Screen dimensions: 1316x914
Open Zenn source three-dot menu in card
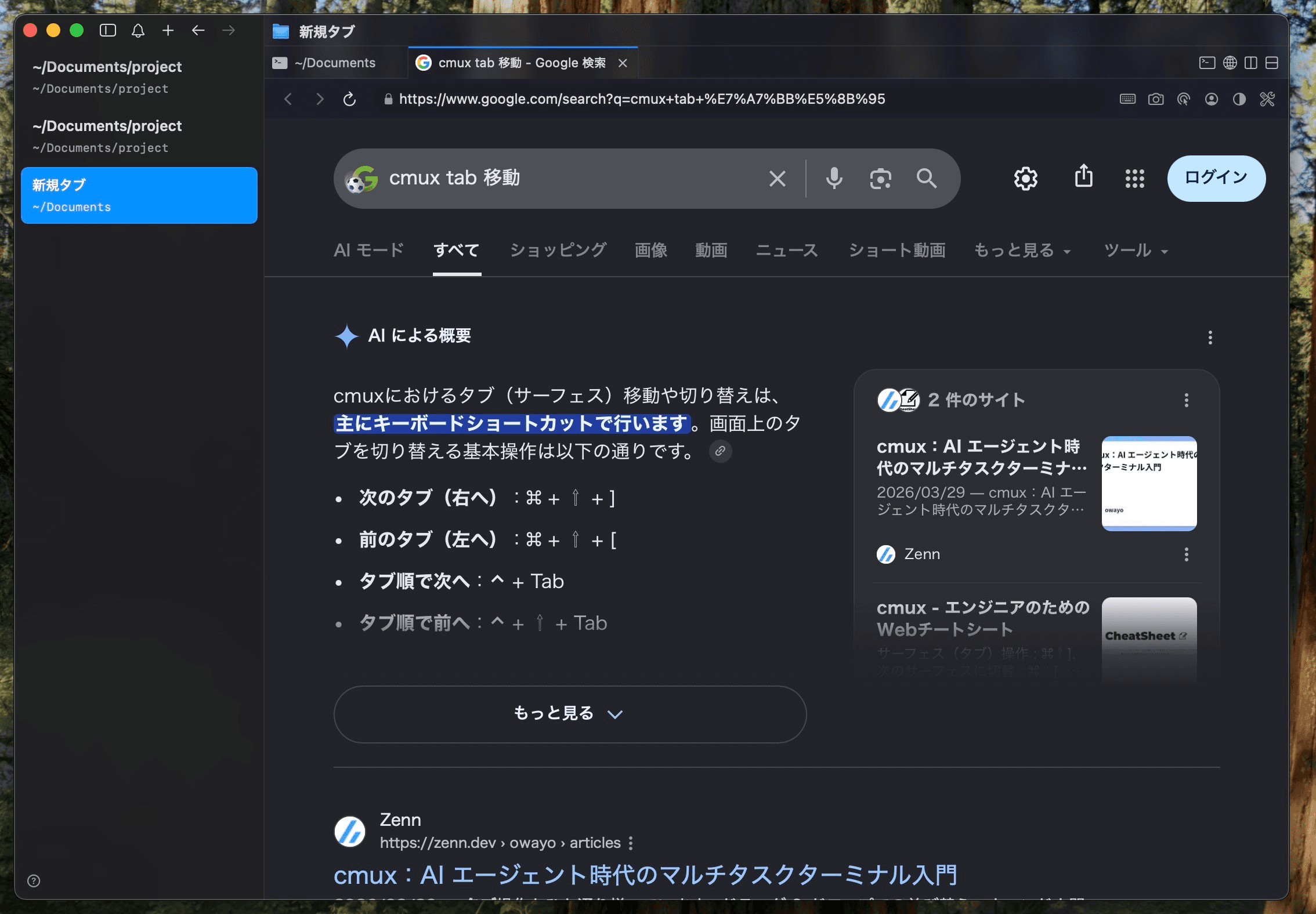(1187, 554)
